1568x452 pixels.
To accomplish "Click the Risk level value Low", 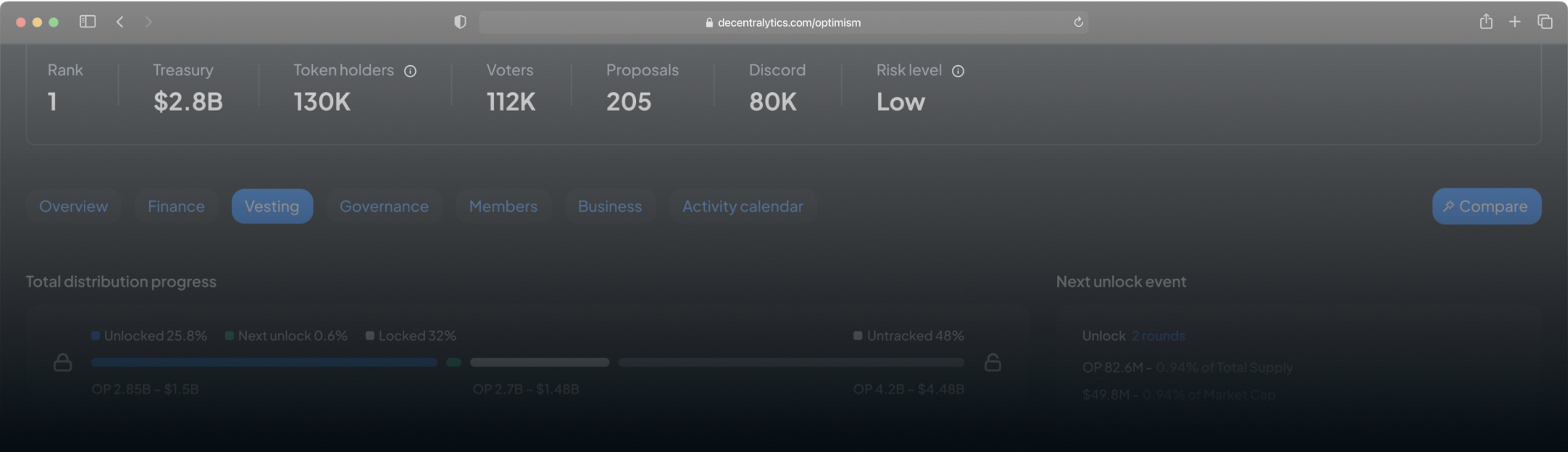I will coord(901,102).
